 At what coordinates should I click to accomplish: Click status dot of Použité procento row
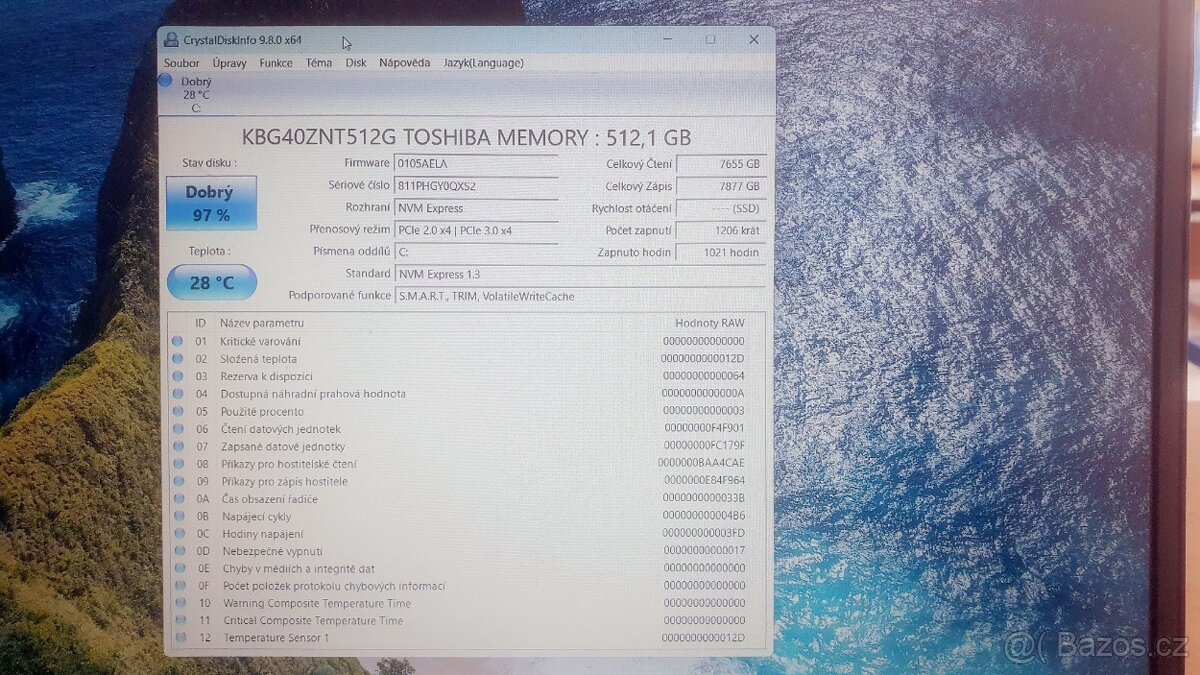pyautogui.click(x=178, y=411)
